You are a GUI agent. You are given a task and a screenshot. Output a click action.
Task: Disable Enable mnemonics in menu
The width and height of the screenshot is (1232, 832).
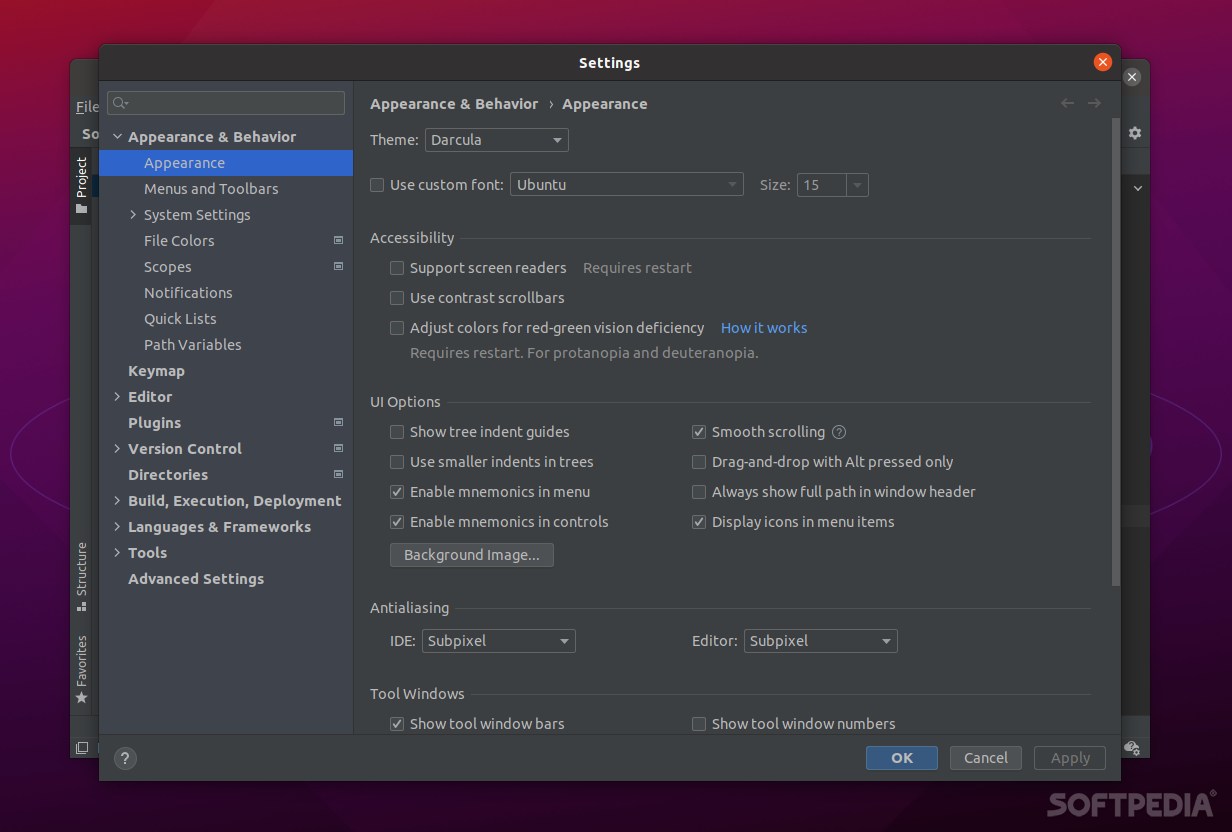(x=397, y=492)
